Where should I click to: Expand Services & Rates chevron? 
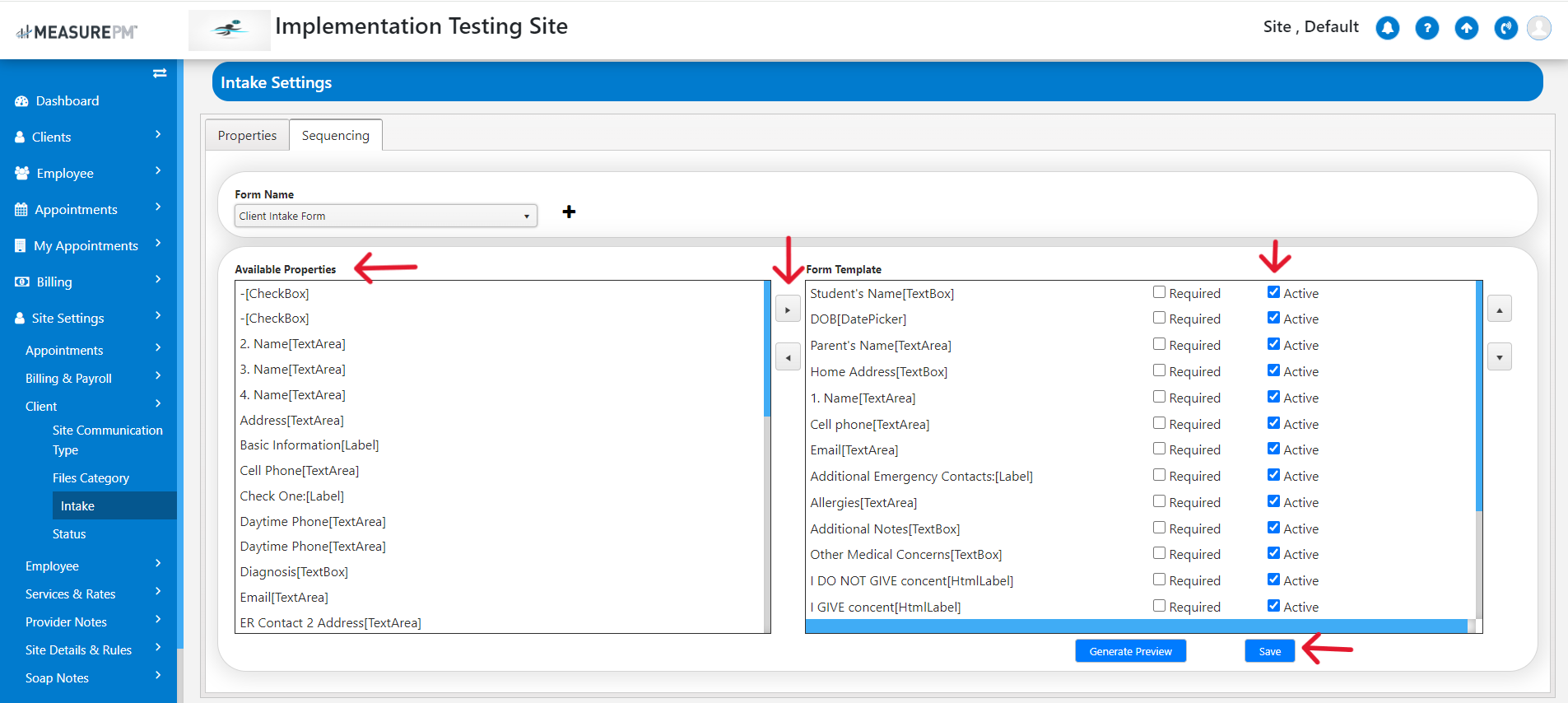click(x=158, y=592)
